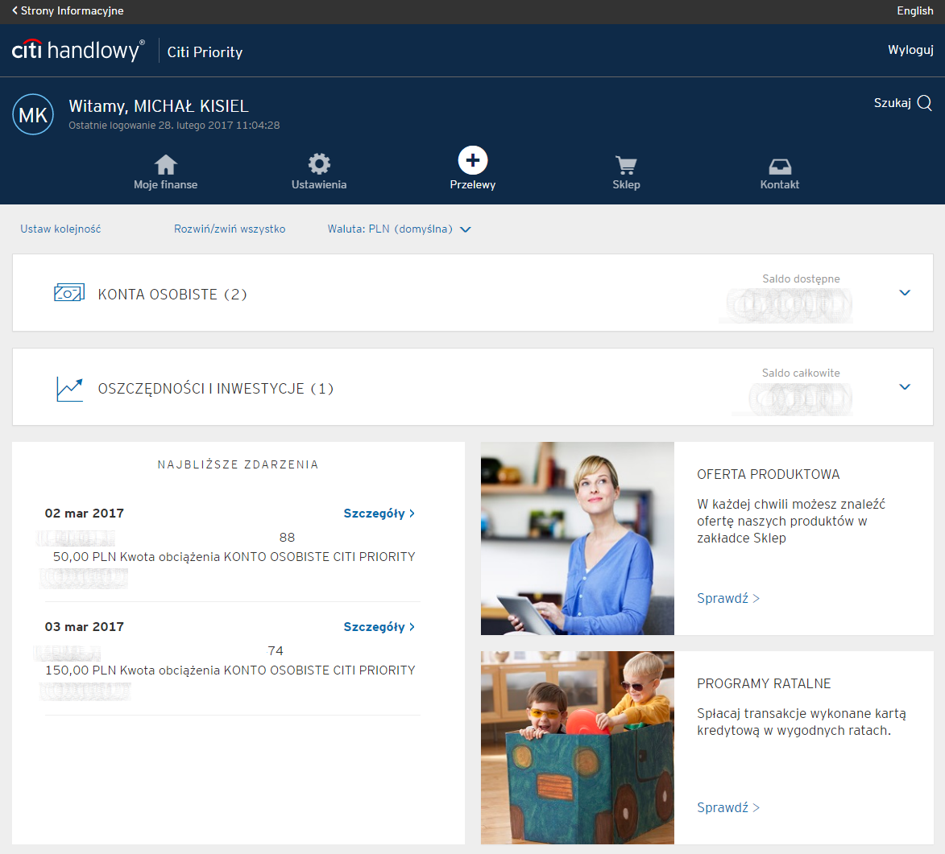Expand the Konta Osobiste section chevron
The image size is (945, 854).
pyautogui.click(x=905, y=293)
